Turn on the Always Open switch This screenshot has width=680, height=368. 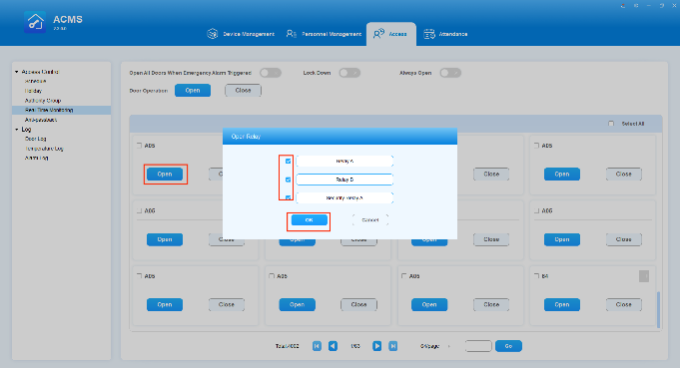pyautogui.click(x=450, y=73)
